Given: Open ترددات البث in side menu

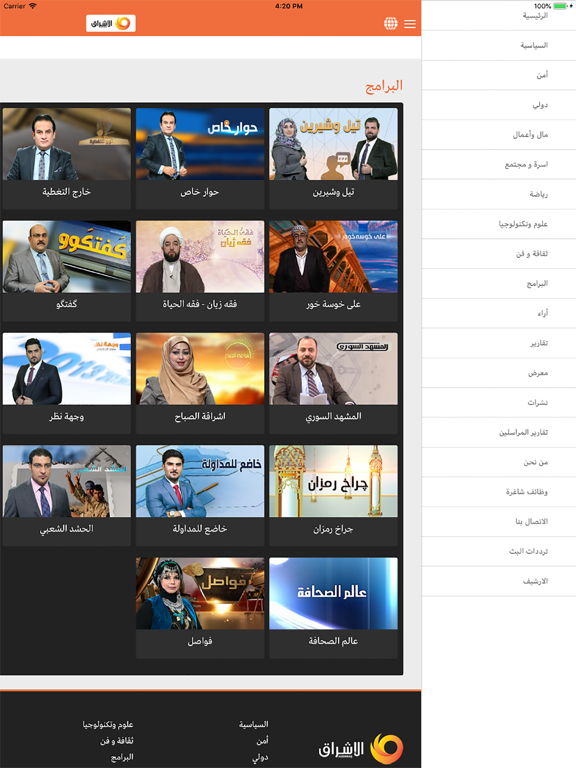Looking at the screenshot, I should [x=499, y=552].
